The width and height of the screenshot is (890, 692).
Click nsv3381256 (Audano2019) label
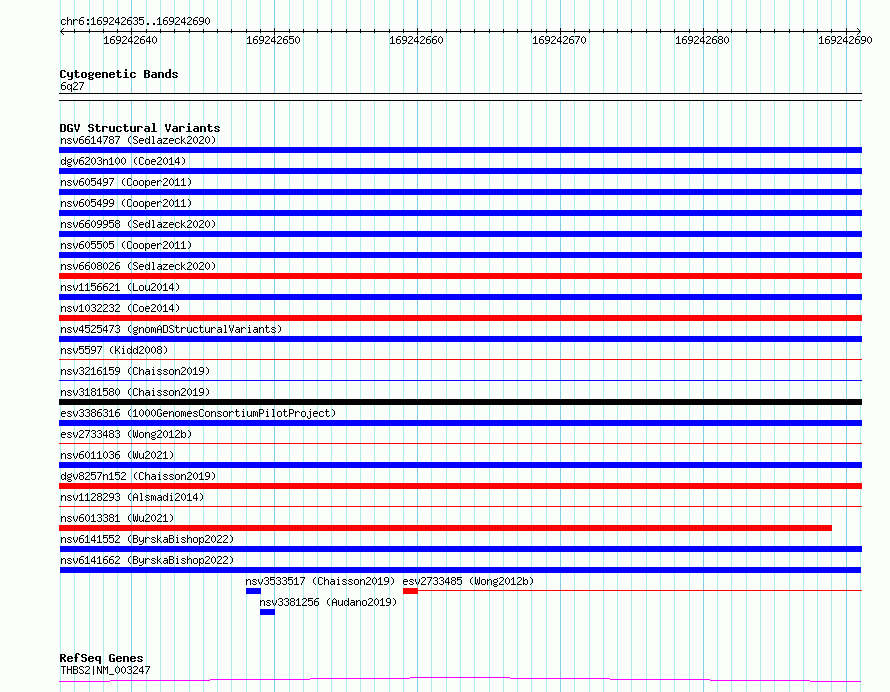click(x=328, y=602)
